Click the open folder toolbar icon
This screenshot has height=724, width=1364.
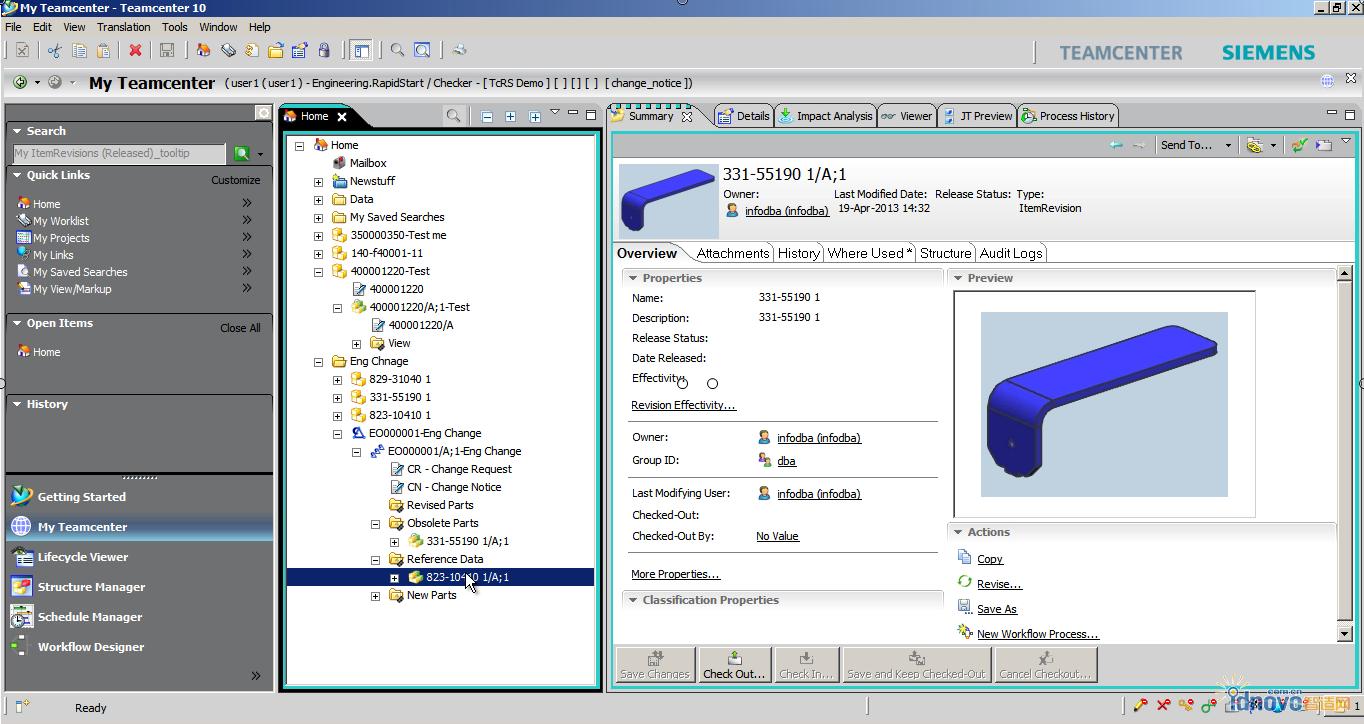point(275,50)
